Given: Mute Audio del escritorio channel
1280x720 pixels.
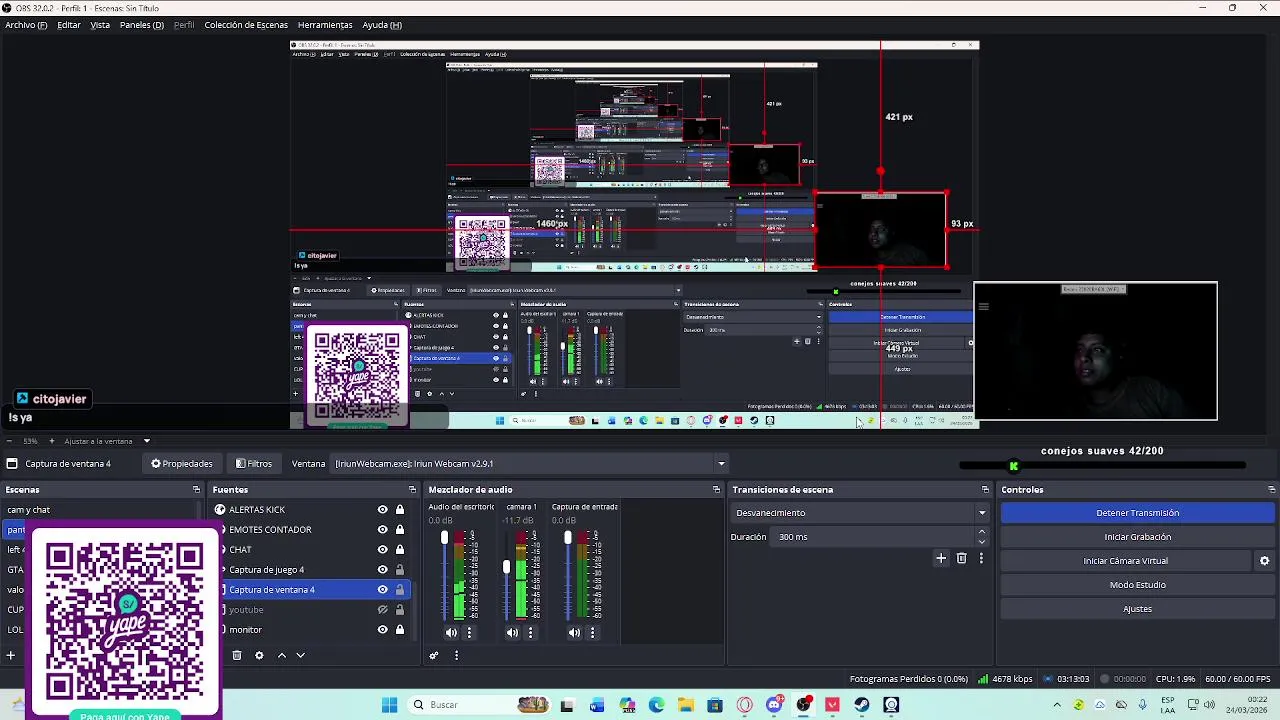Looking at the screenshot, I should [x=451, y=632].
